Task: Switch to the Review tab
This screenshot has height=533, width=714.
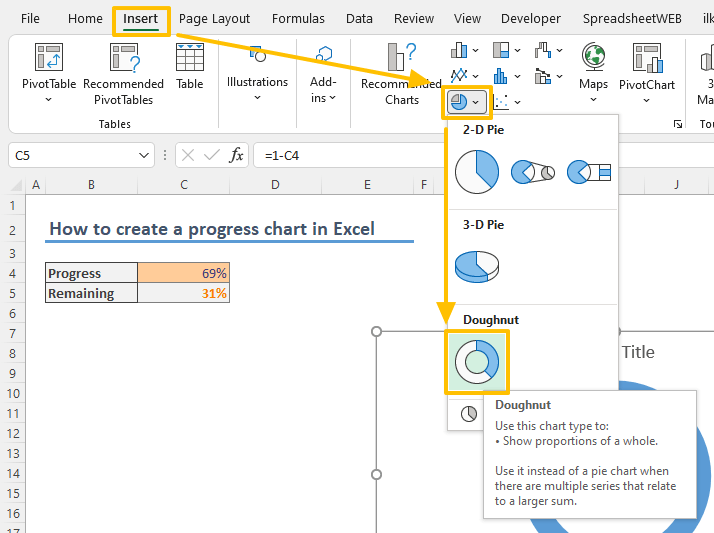Action: (414, 19)
